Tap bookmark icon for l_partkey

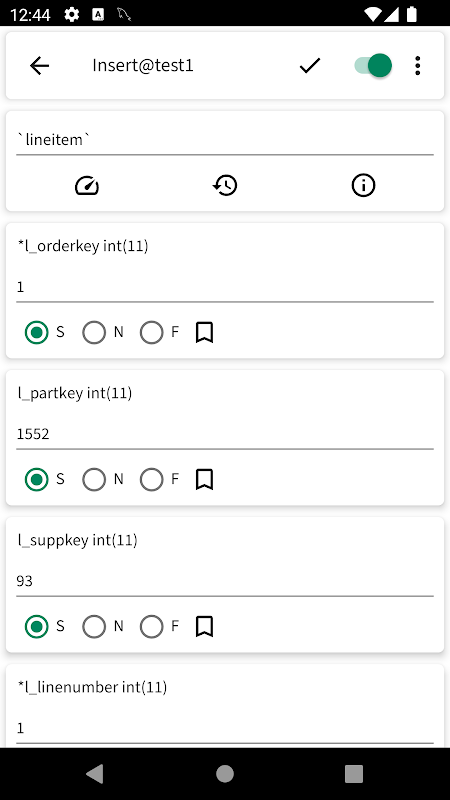coord(204,480)
